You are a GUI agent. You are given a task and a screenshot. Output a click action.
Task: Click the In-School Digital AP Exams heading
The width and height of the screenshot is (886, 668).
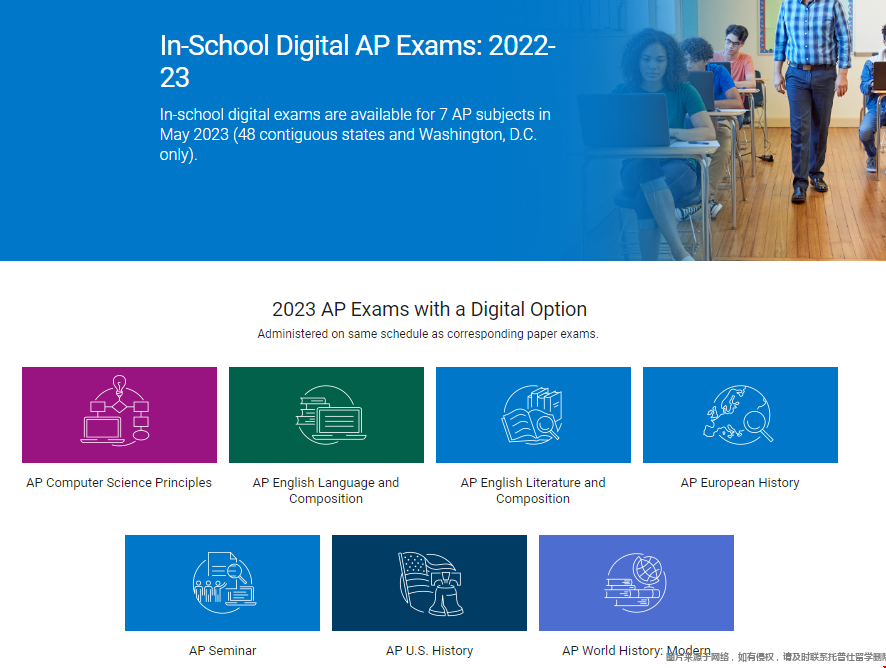click(357, 61)
